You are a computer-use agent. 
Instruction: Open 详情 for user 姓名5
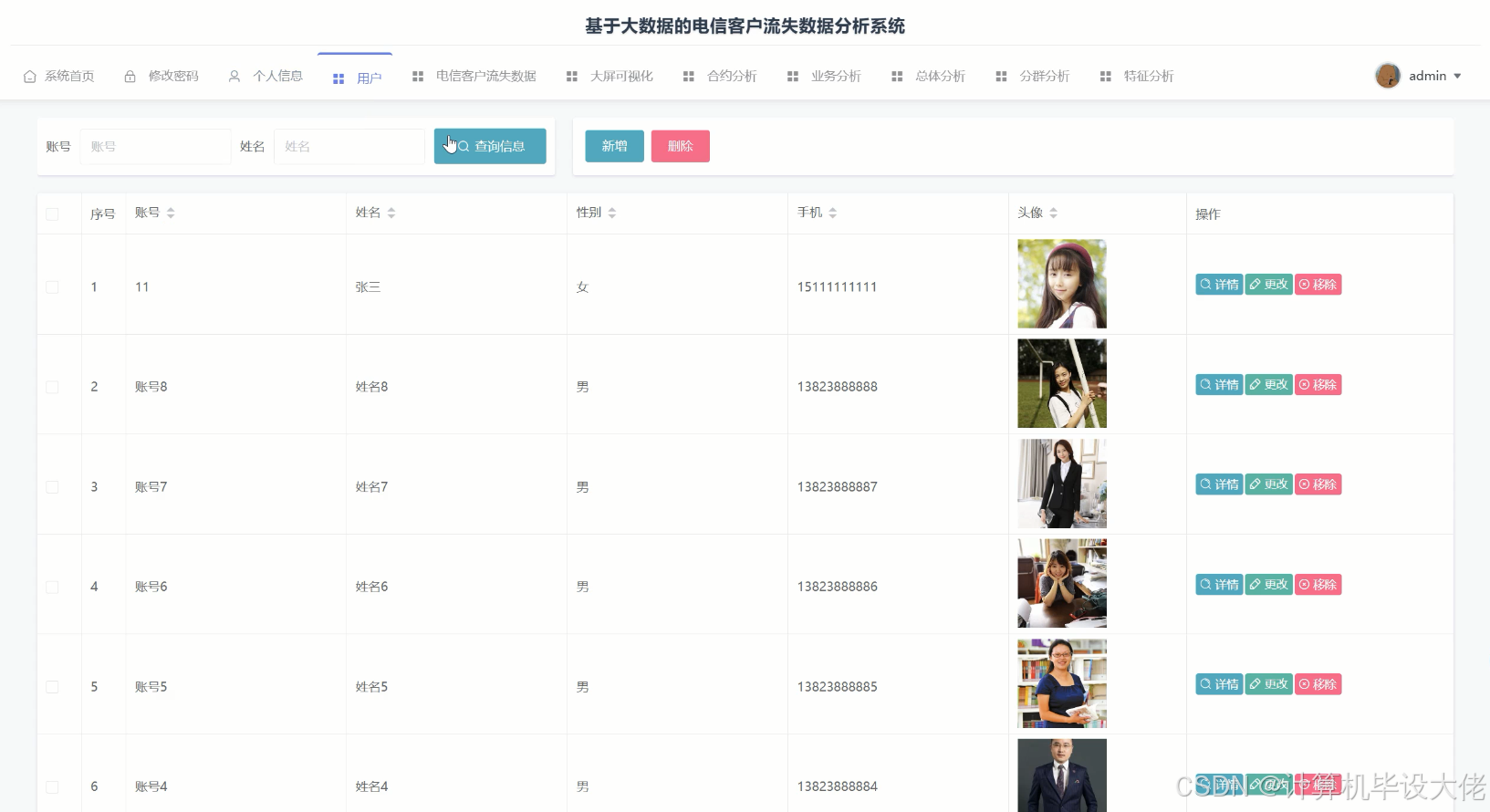tap(1219, 684)
